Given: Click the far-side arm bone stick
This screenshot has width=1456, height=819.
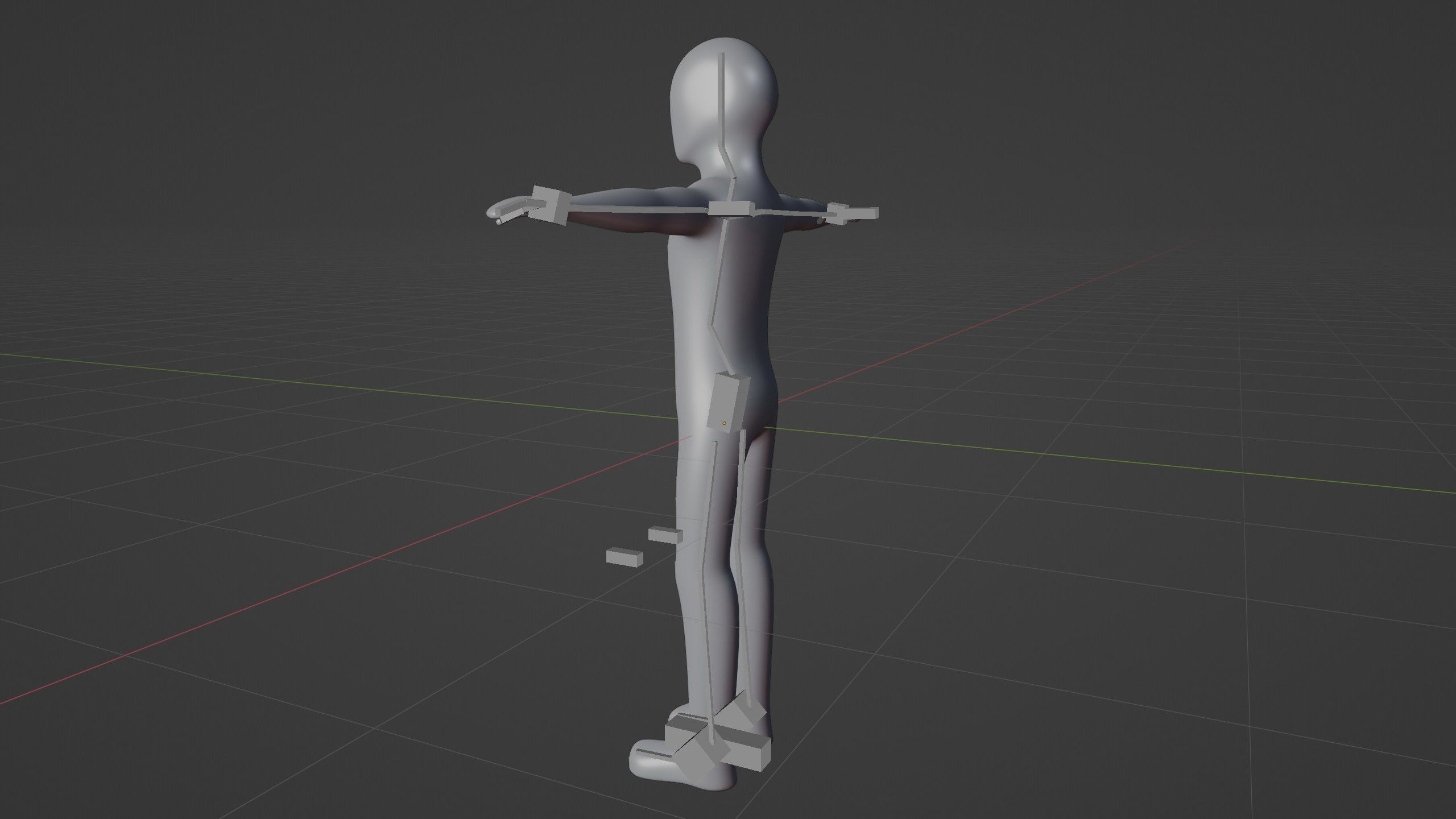Looking at the screenshot, I should (x=791, y=213).
